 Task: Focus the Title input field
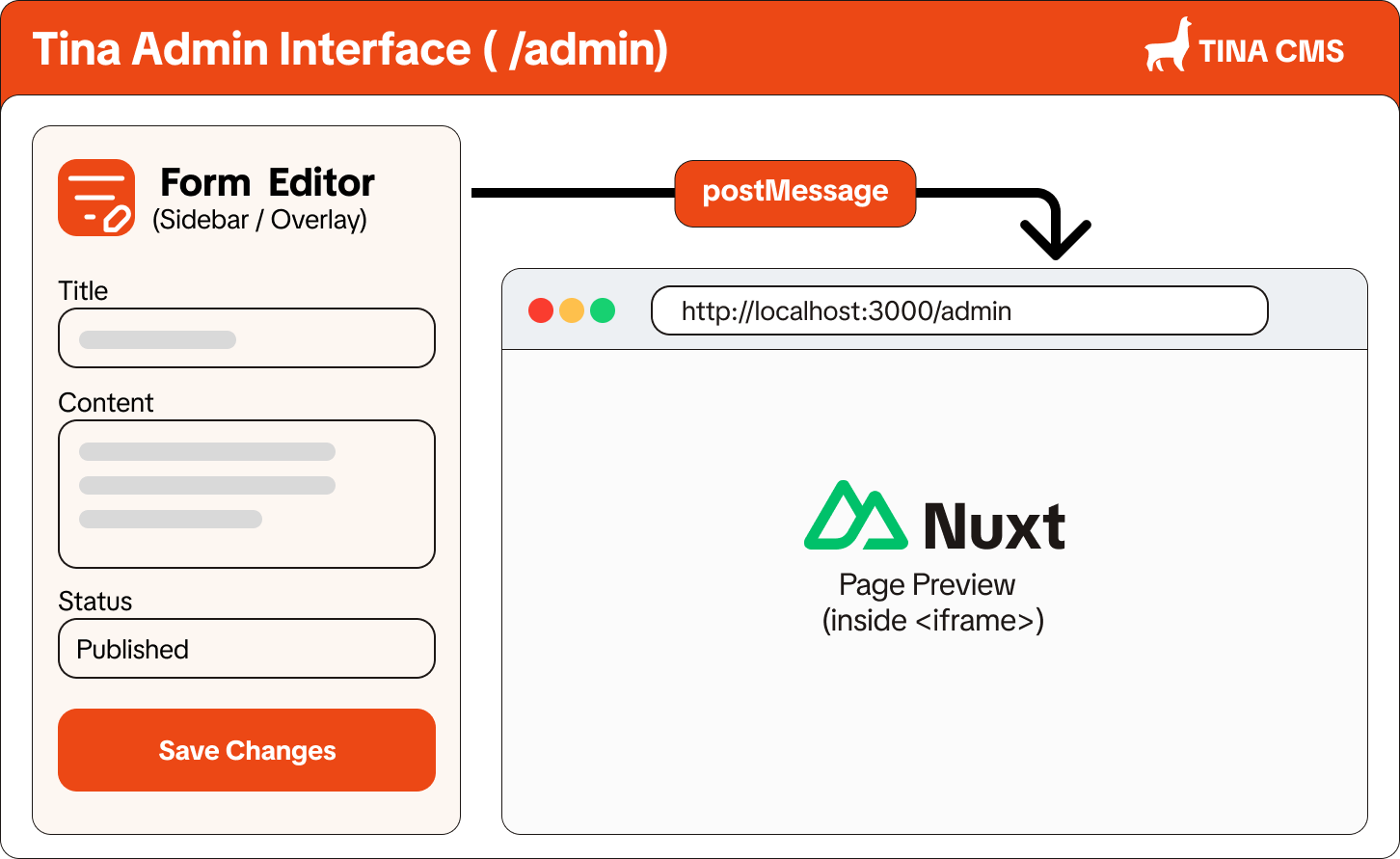(x=247, y=338)
